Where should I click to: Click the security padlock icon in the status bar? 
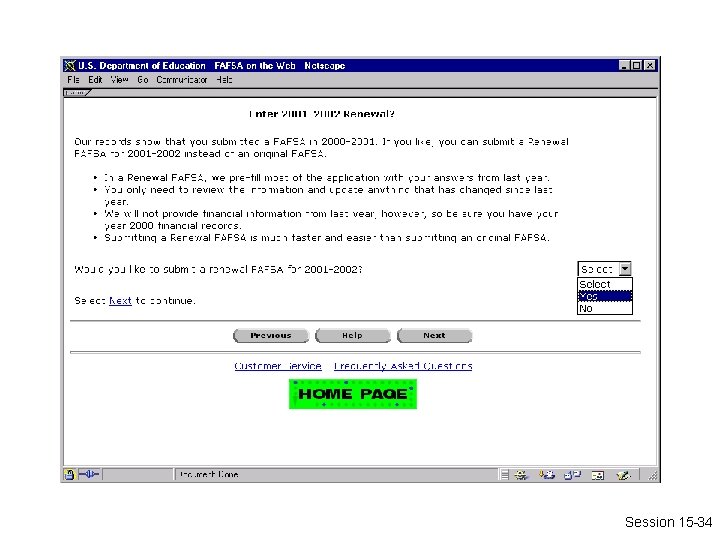pos(69,474)
